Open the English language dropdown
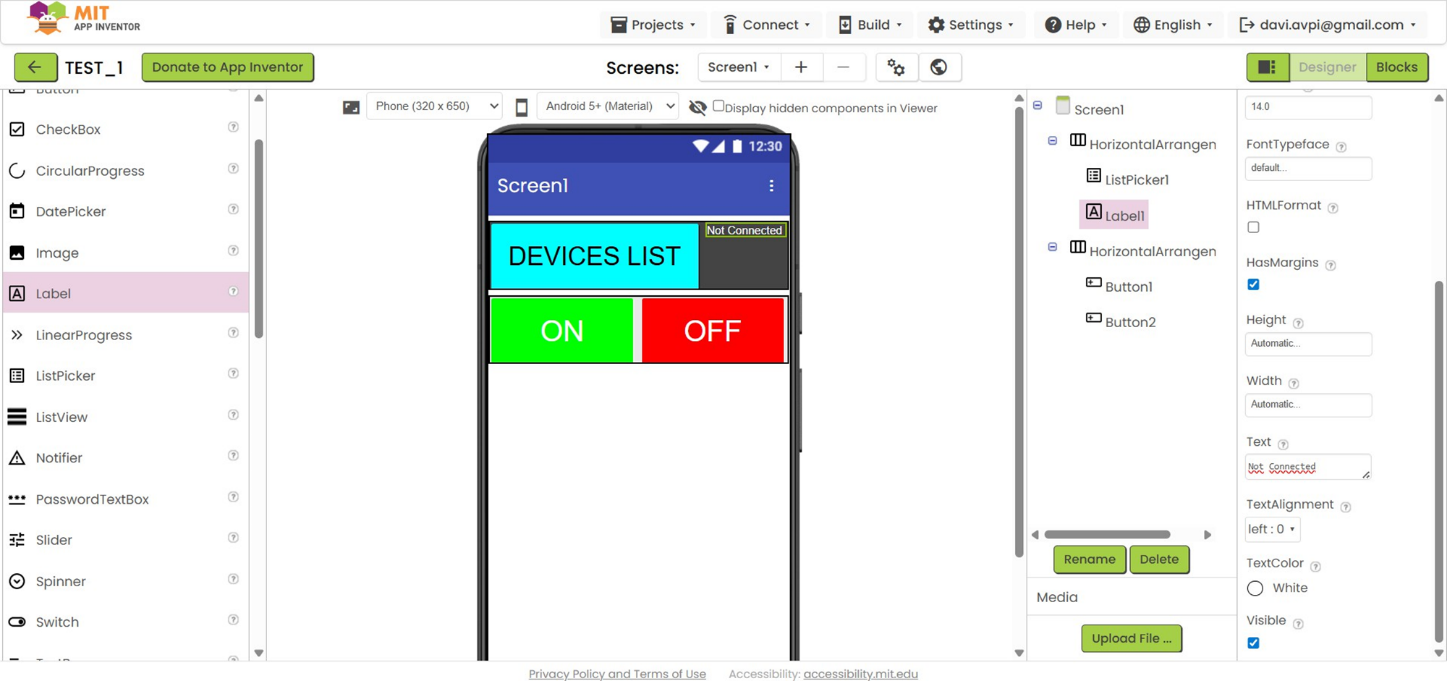Image resolution: width=1447 pixels, height=681 pixels. pyautogui.click(x=1173, y=25)
